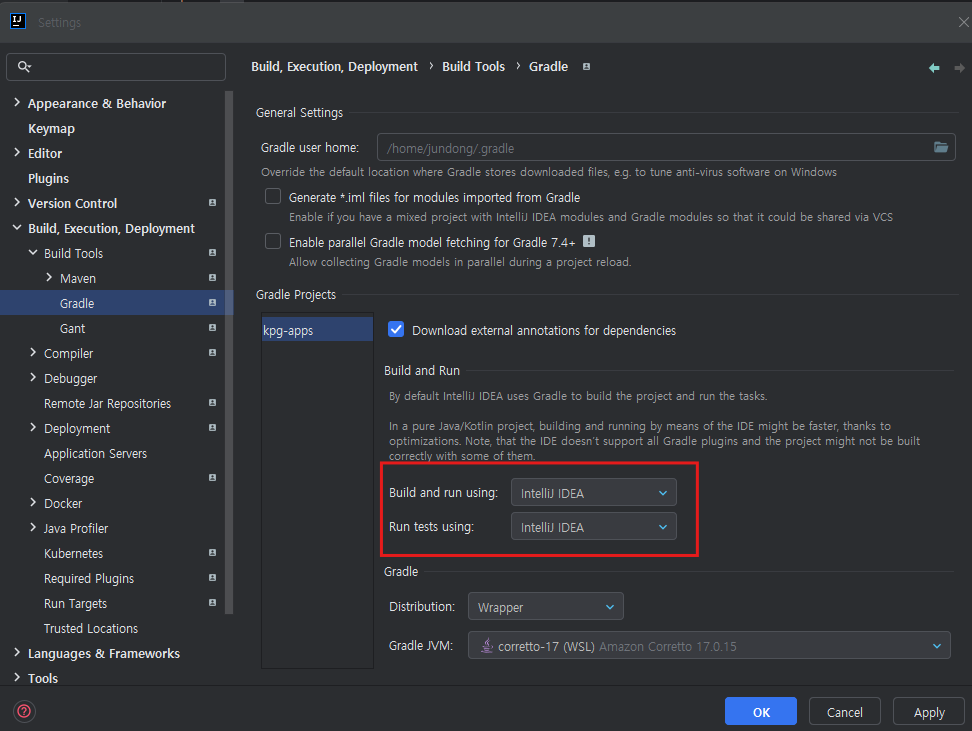Click the Java icon in Gradle JVM field

tap(487, 645)
